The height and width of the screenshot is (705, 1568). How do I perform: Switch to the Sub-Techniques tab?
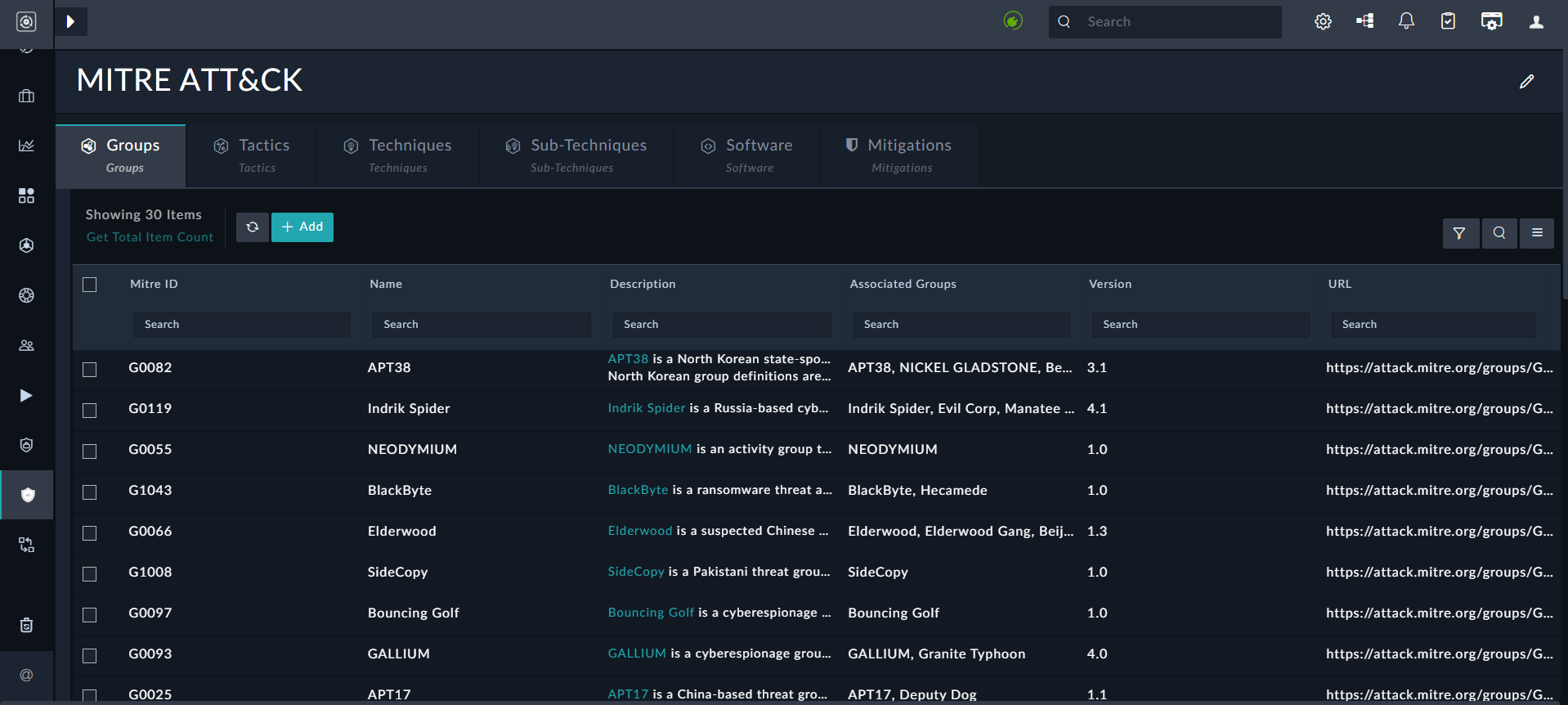[x=576, y=155]
